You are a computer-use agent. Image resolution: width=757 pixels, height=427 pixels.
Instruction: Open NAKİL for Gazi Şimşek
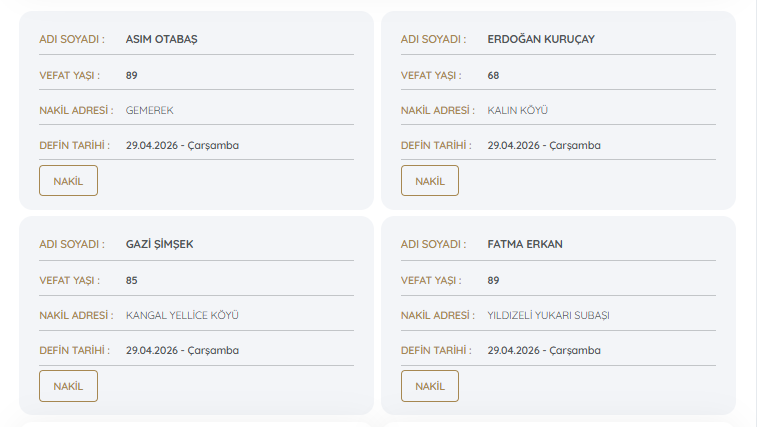pyautogui.click(x=68, y=386)
